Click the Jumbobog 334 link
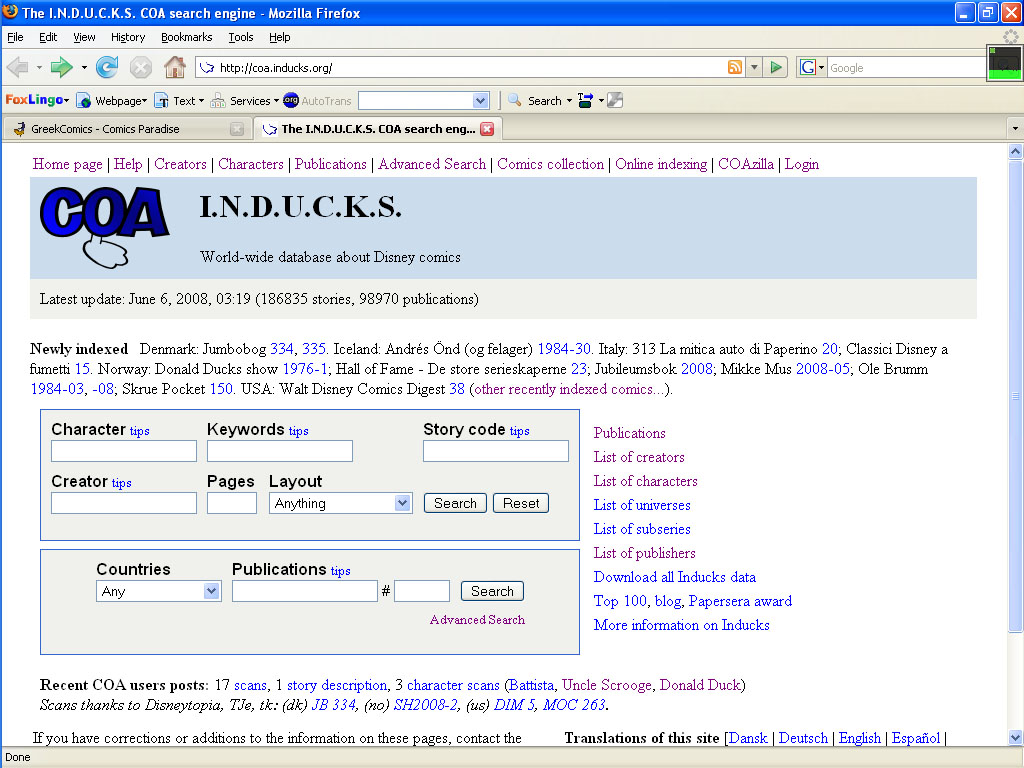The width and height of the screenshot is (1024, 768). pos(281,349)
